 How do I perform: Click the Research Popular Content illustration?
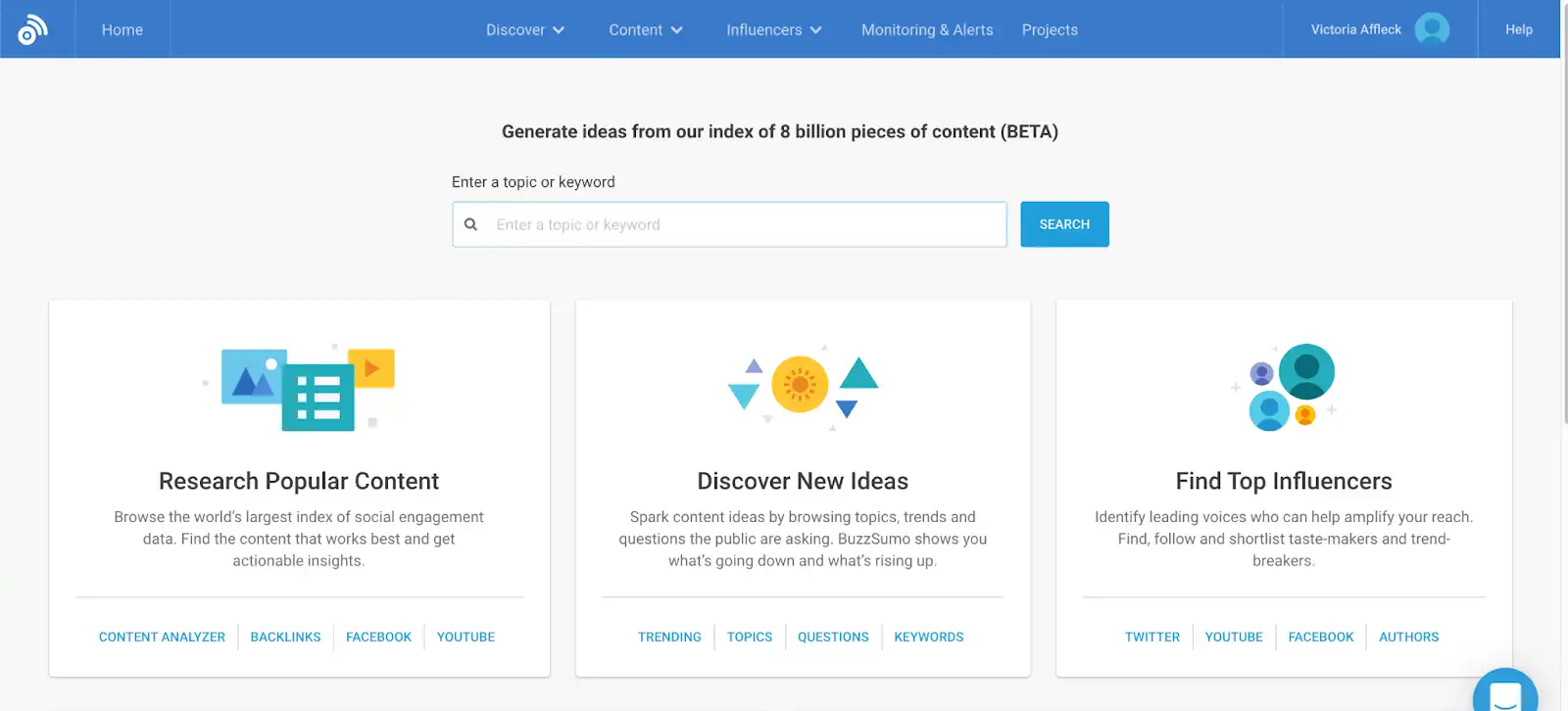pos(299,387)
